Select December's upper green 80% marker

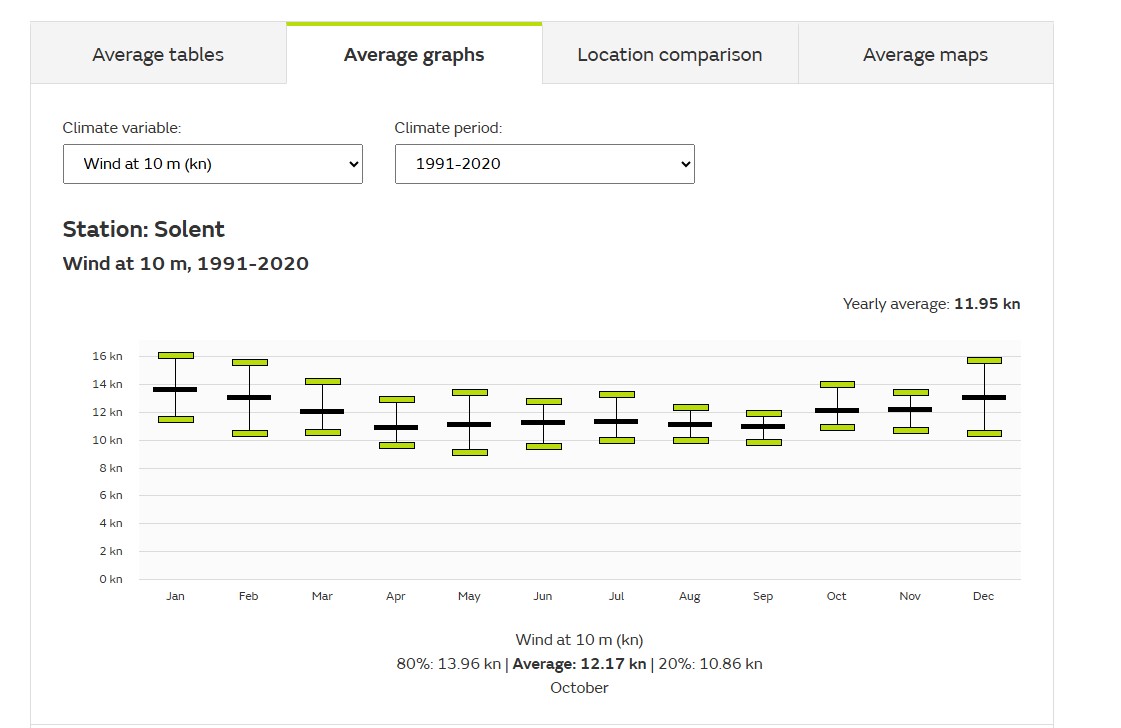click(x=984, y=360)
